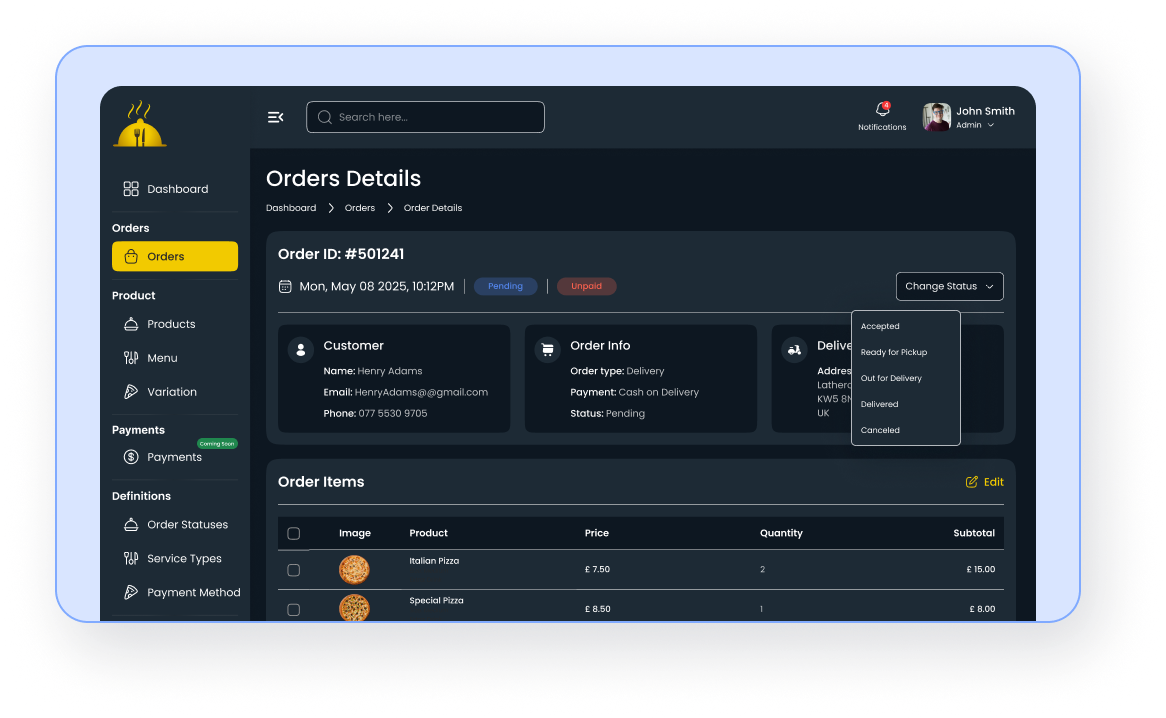This screenshot has width=1166, height=718.
Task: Select all order items via header checkbox
Action: point(293,533)
